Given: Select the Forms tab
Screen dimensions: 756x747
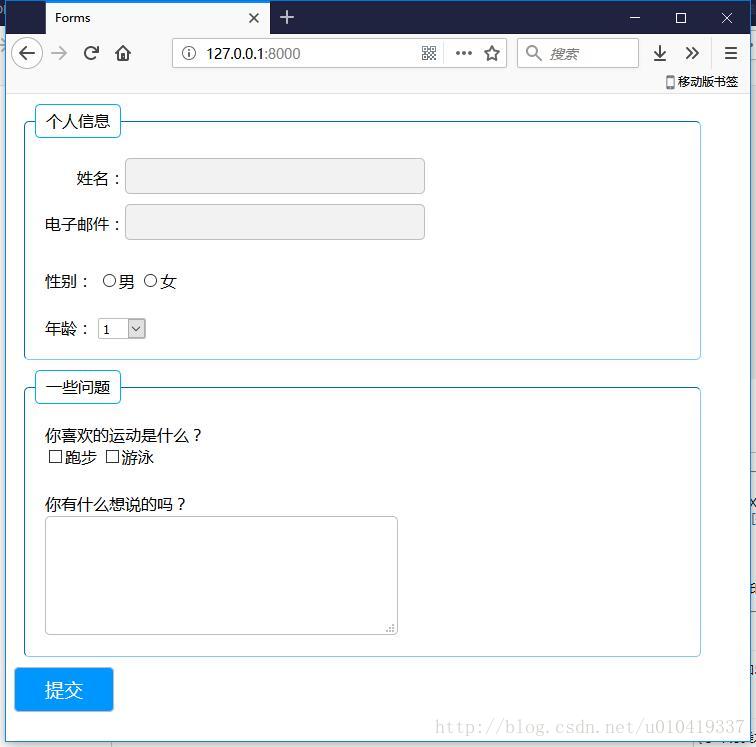Looking at the screenshot, I should pyautogui.click(x=158, y=18).
